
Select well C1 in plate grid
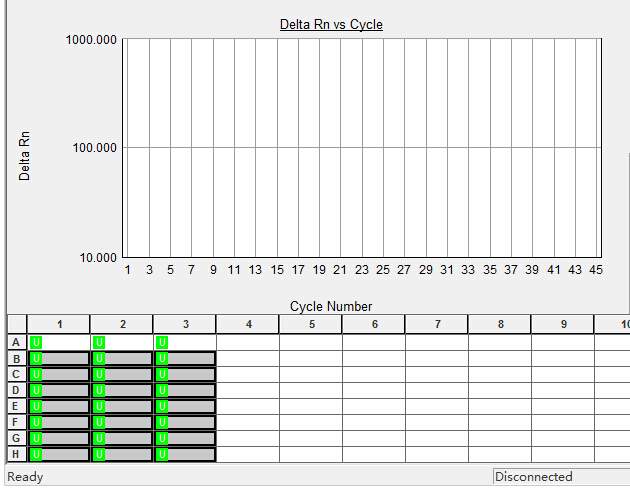tap(59, 374)
